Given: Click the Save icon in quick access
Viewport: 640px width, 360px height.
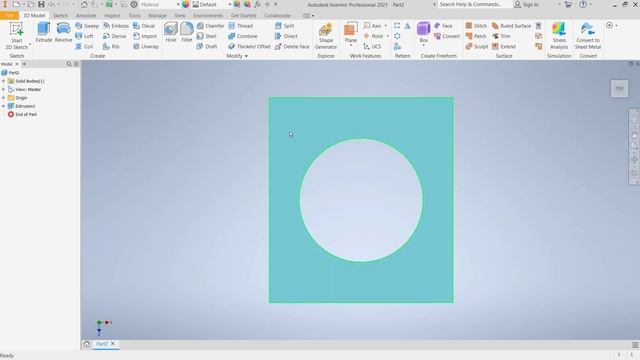Looking at the screenshot, I should (41, 4).
